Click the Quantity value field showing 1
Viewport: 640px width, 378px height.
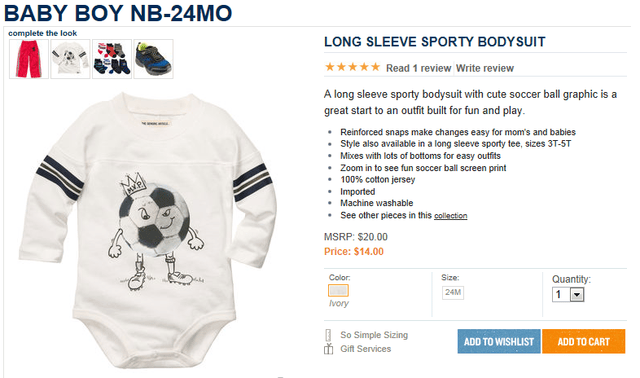pos(561,295)
